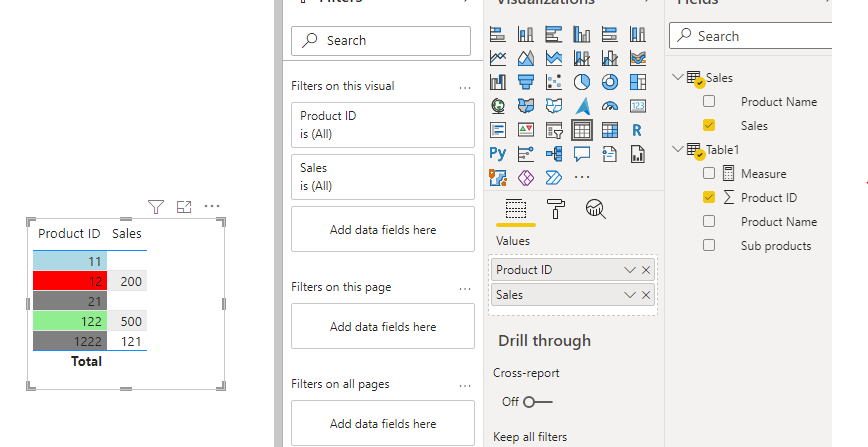The height and width of the screenshot is (447, 868).
Task: Select the Treemap visual
Action: coord(638,82)
